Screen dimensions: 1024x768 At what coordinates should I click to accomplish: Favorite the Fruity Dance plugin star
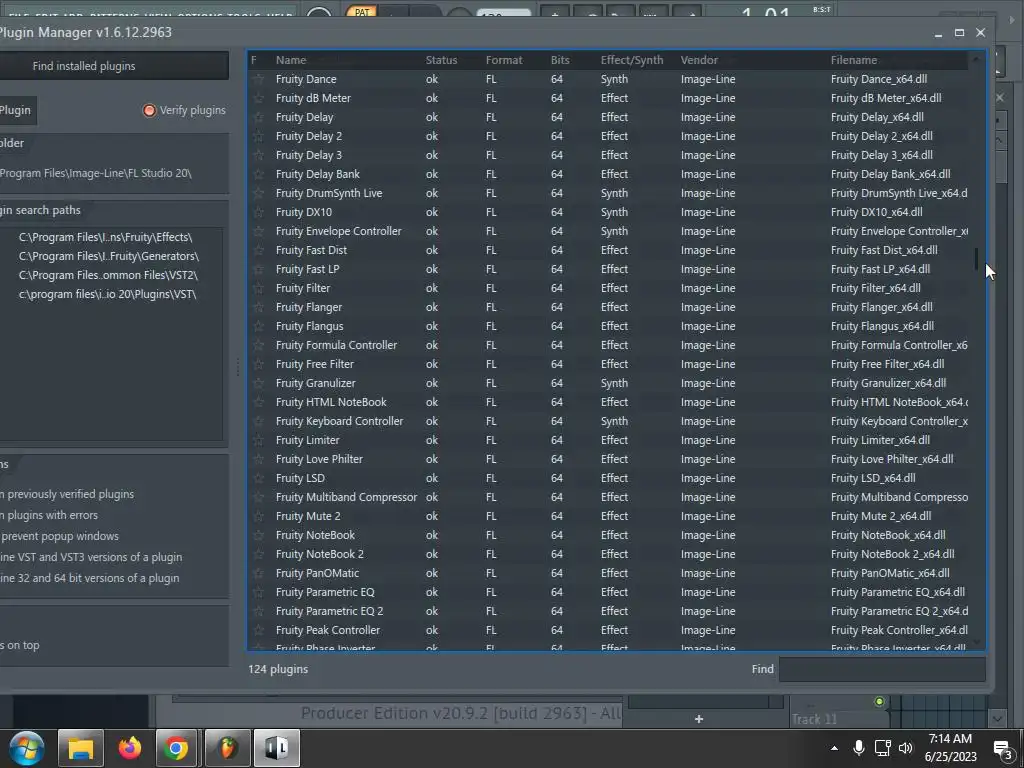tap(259, 79)
